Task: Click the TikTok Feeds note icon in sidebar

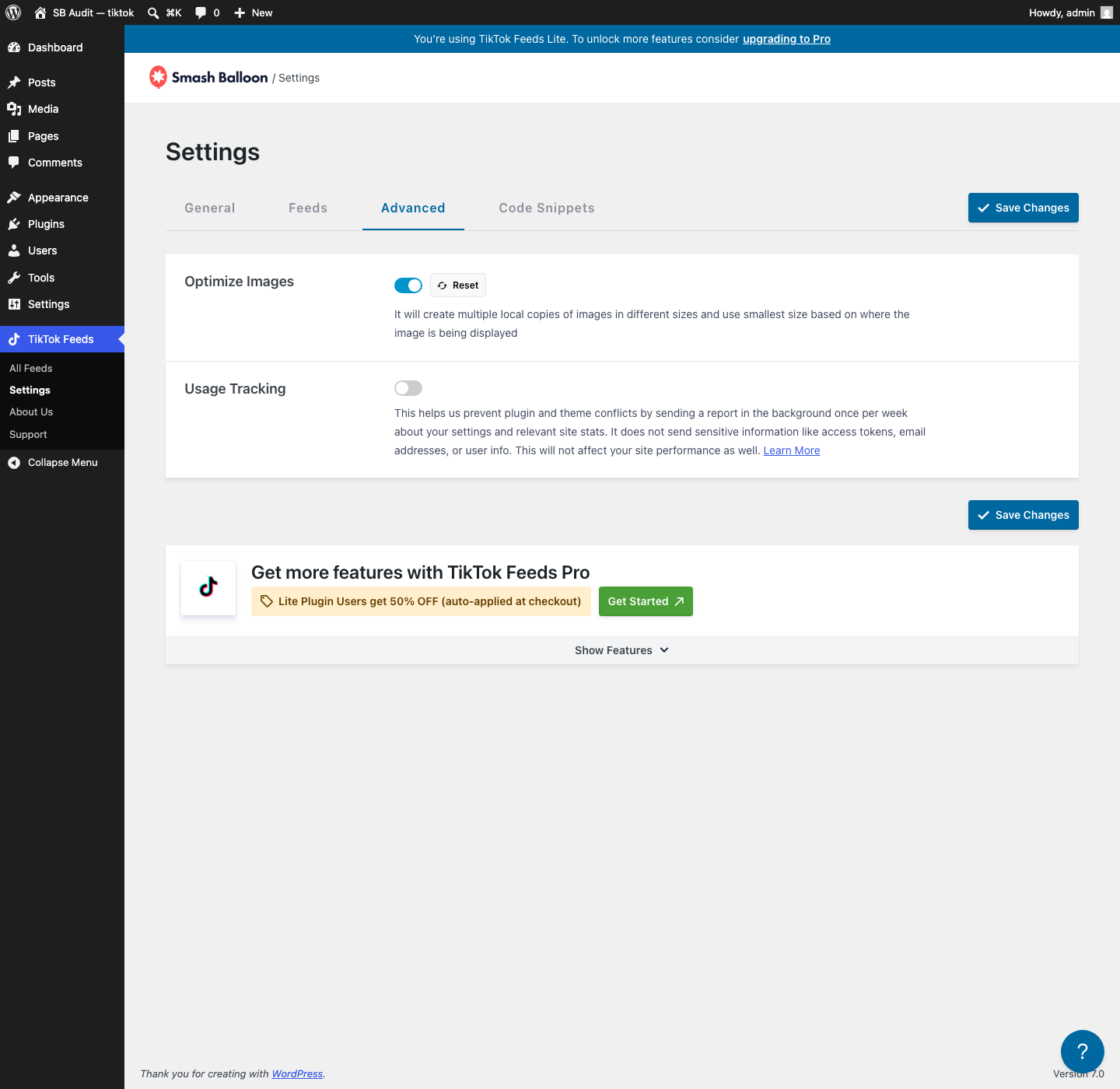Action: pos(14,339)
